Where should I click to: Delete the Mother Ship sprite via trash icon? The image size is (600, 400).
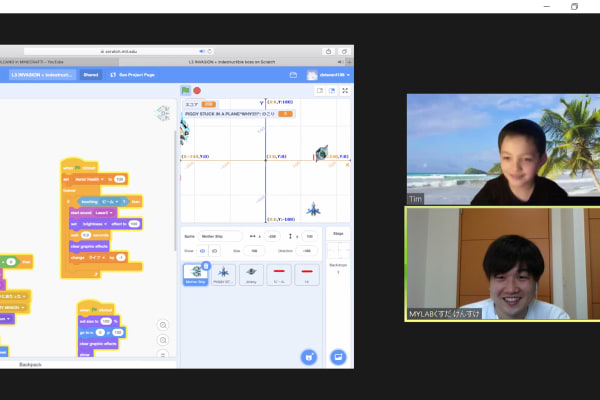click(x=206, y=266)
